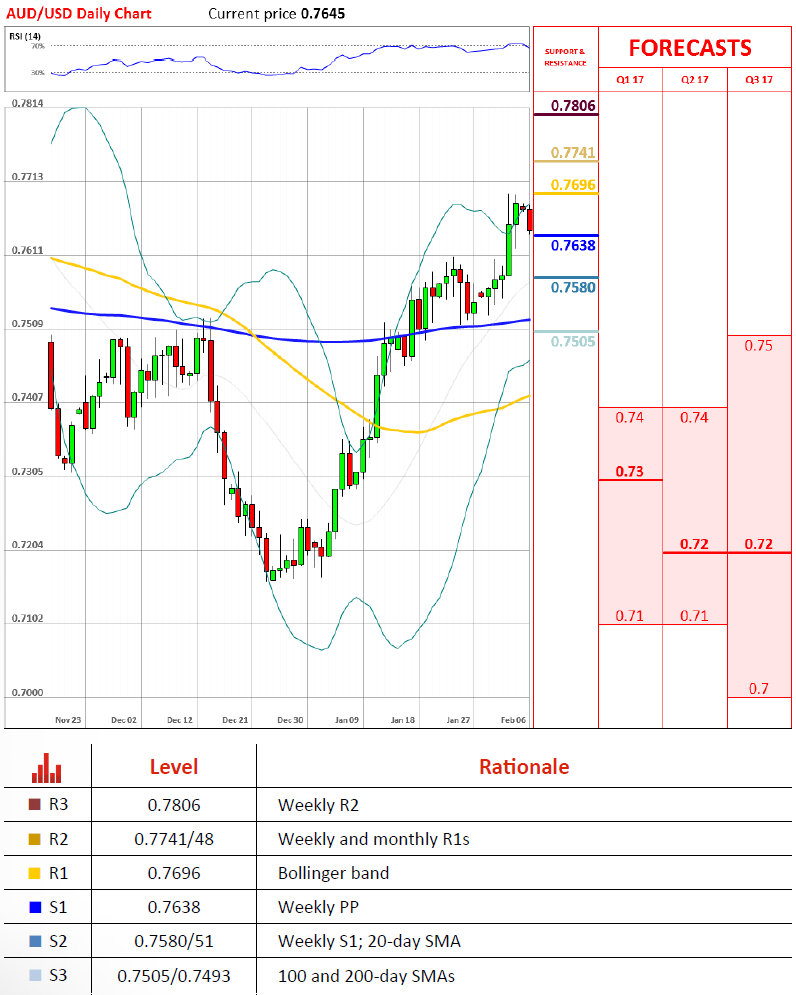Click the Feb 06 date axis label
The width and height of the screenshot is (796, 995).
click(513, 720)
